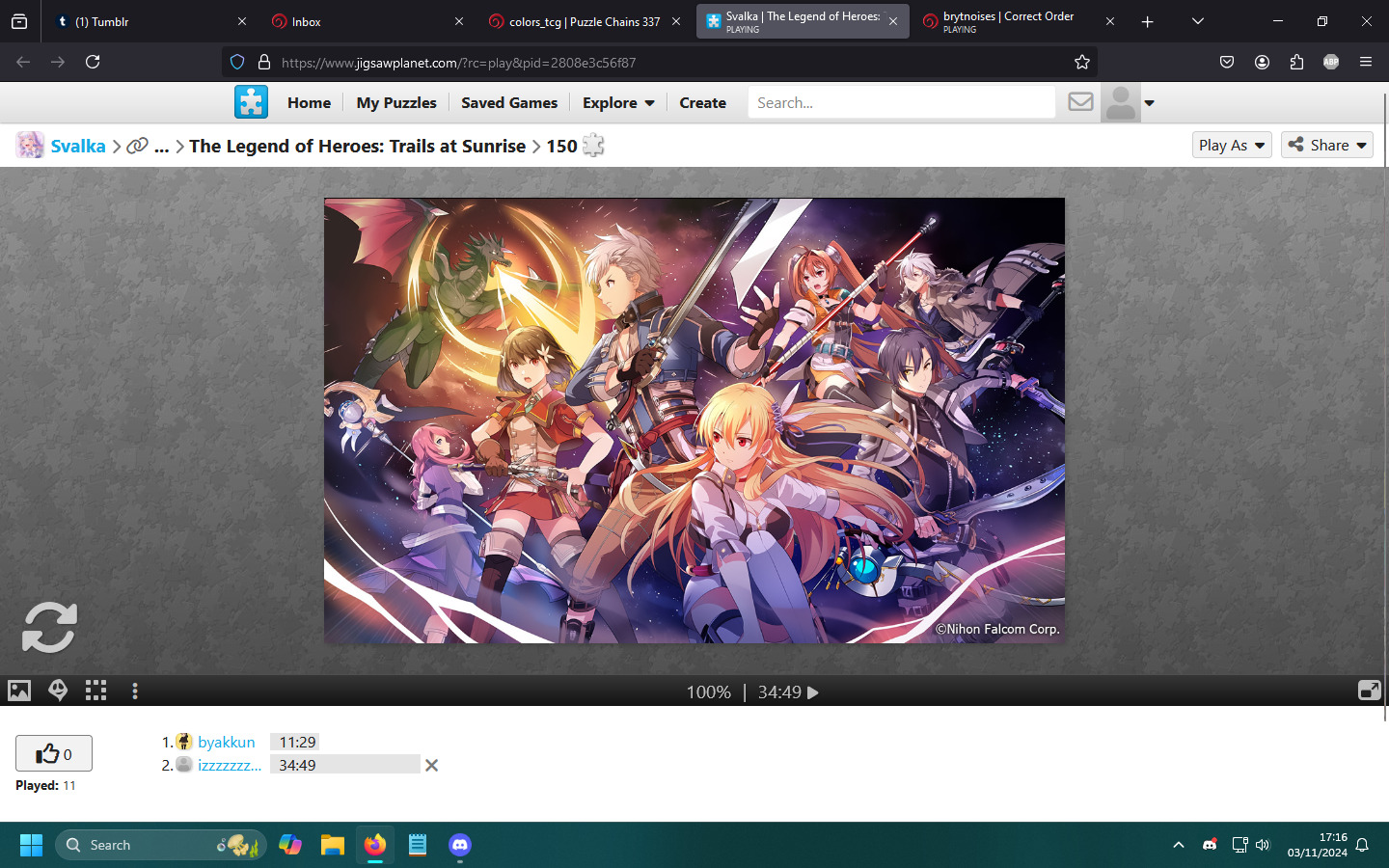Open the Notepad taskbar icon
1389x868 pixels.
tap(418, 845)
